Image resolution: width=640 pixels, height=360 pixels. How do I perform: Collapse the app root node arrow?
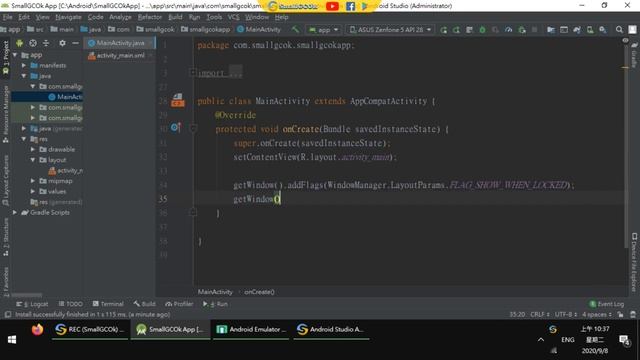point(15,55)
